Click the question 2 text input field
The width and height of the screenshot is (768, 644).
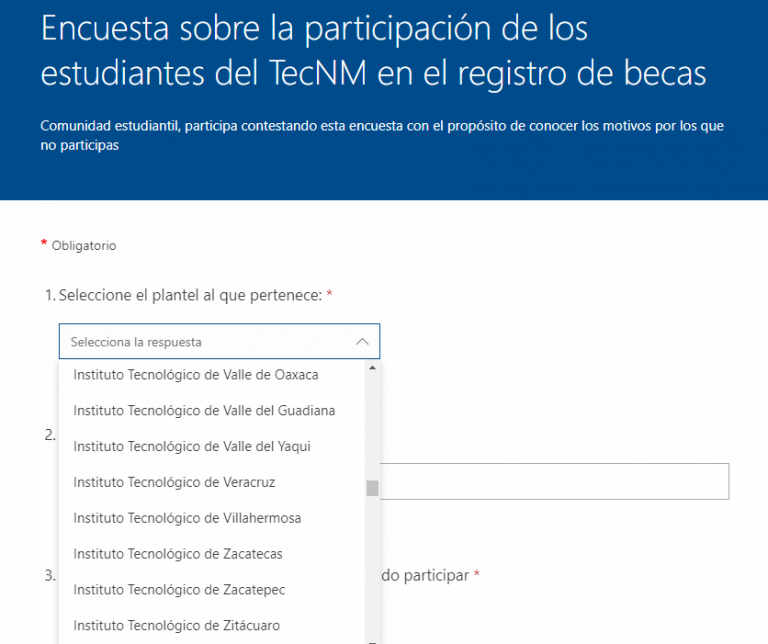click(554, 481)
